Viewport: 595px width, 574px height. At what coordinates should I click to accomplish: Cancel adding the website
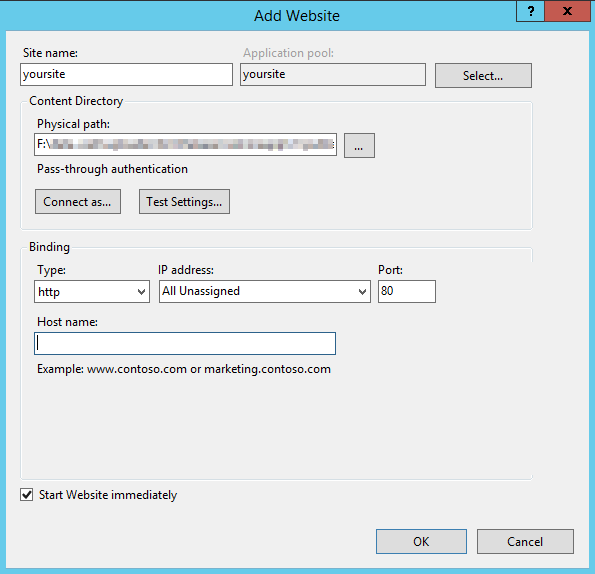click(525, 541)
